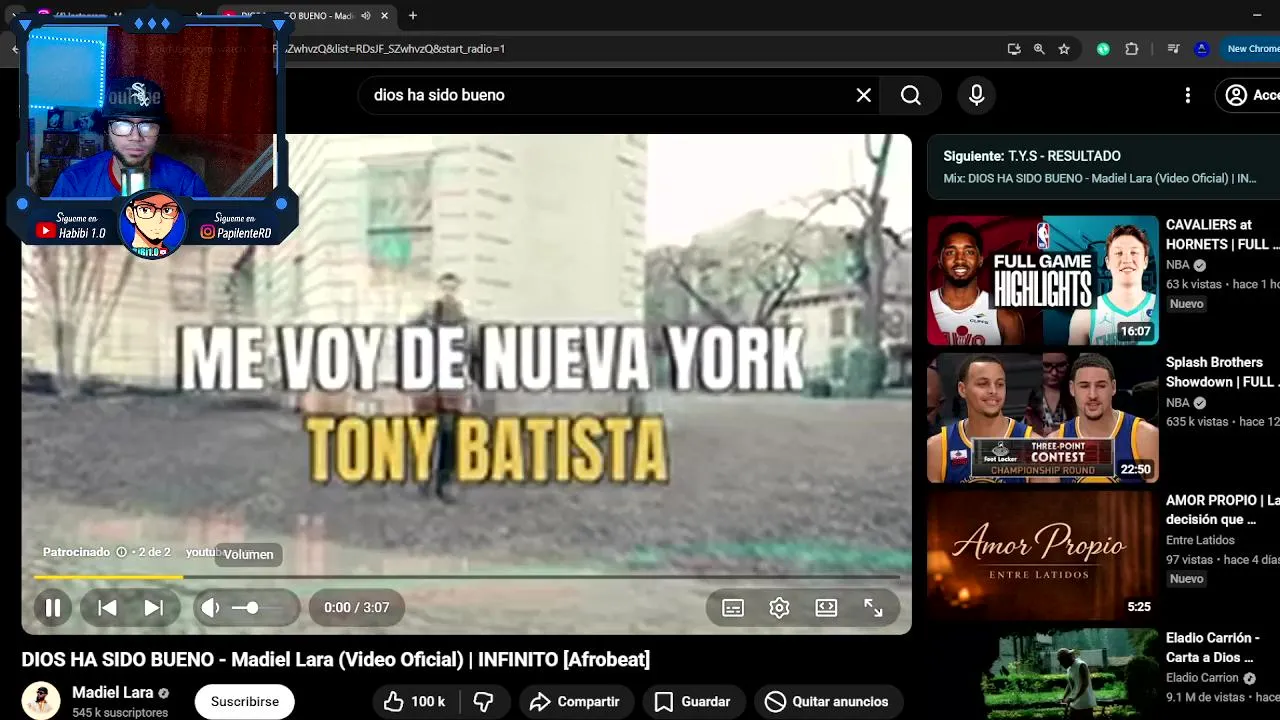Click the 'CAVALIERS at HORNETS' video title
The width and height of the screenshot is (1280, 720).
click(1222, 234)
